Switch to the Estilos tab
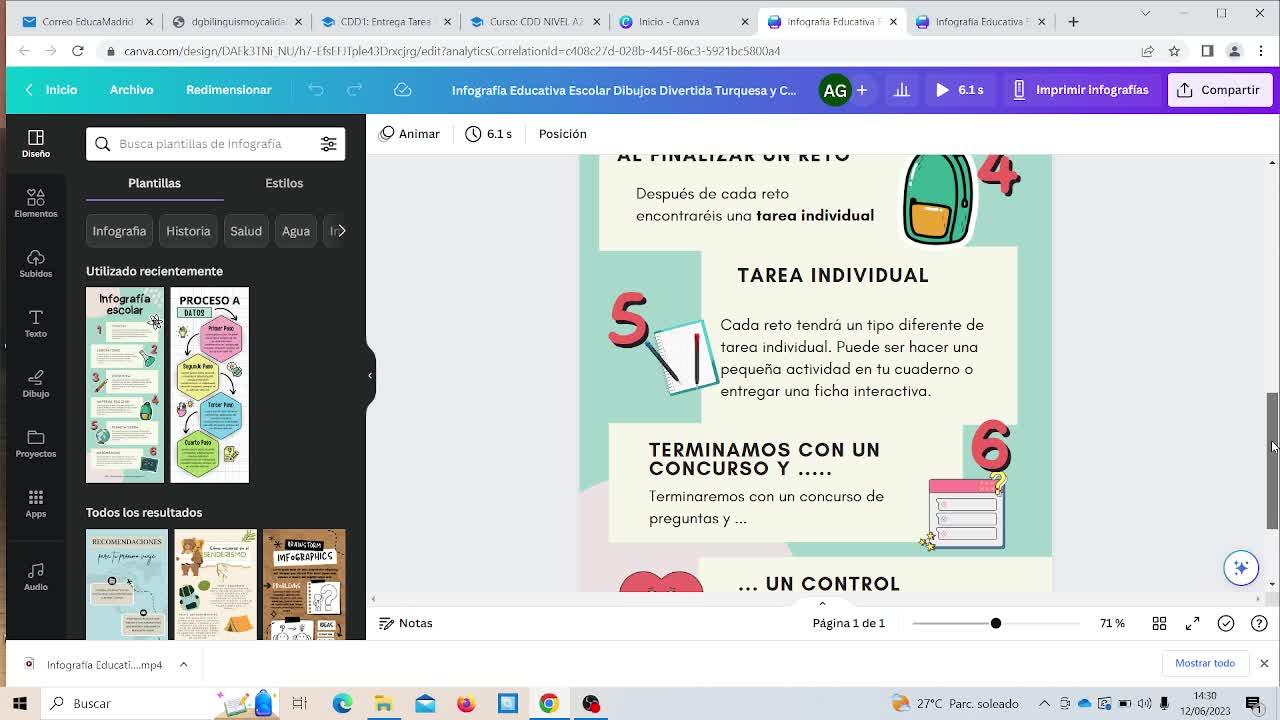The image size is (1280, 720). tap(284, 183)
